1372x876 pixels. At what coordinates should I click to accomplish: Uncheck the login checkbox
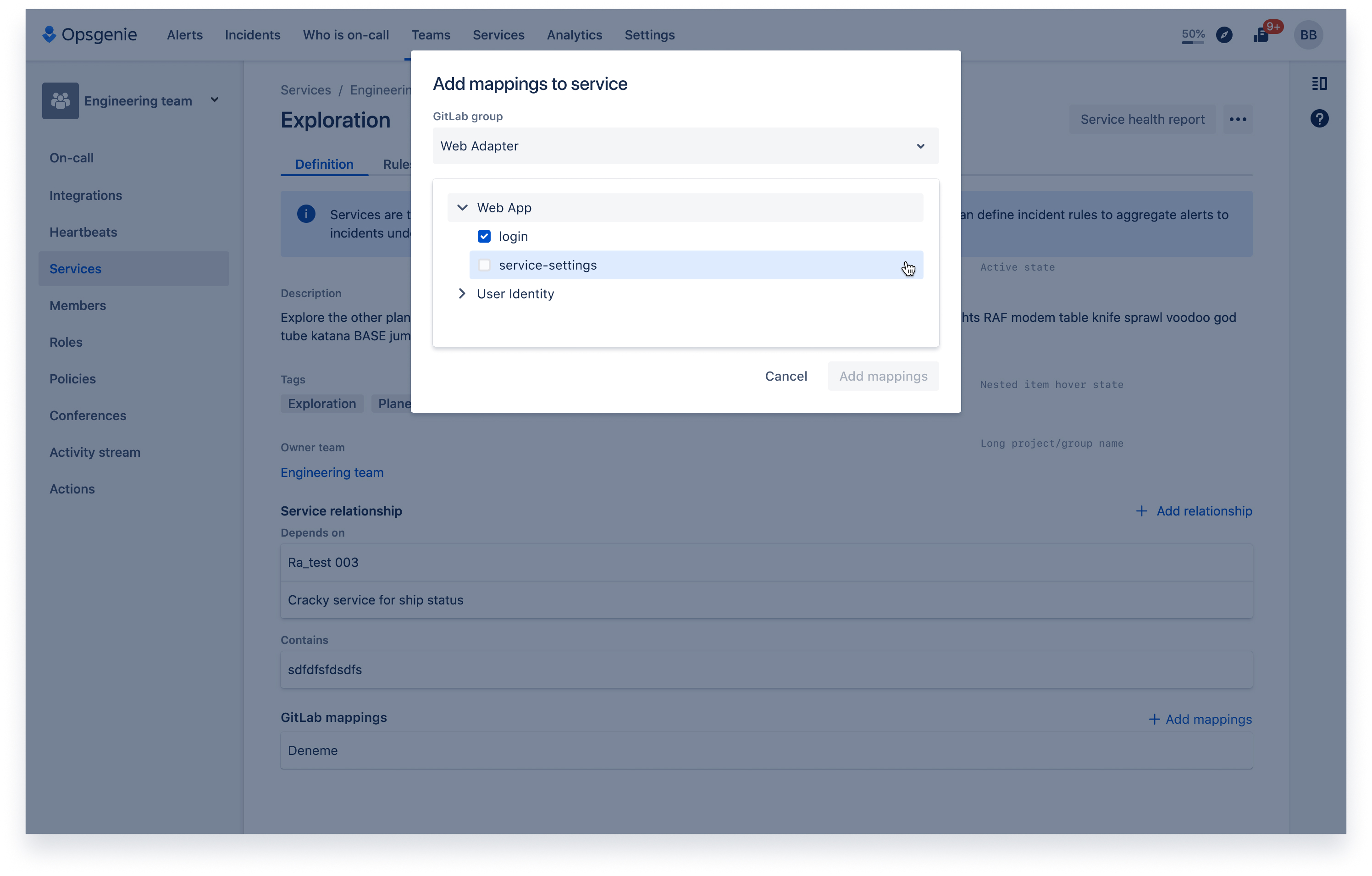pos(484,236)
